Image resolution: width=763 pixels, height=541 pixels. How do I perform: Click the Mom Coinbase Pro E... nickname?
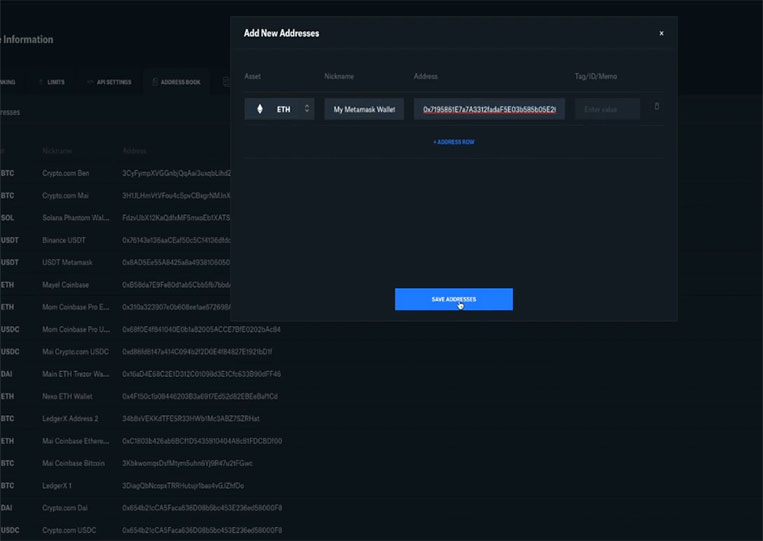(75, 307)
